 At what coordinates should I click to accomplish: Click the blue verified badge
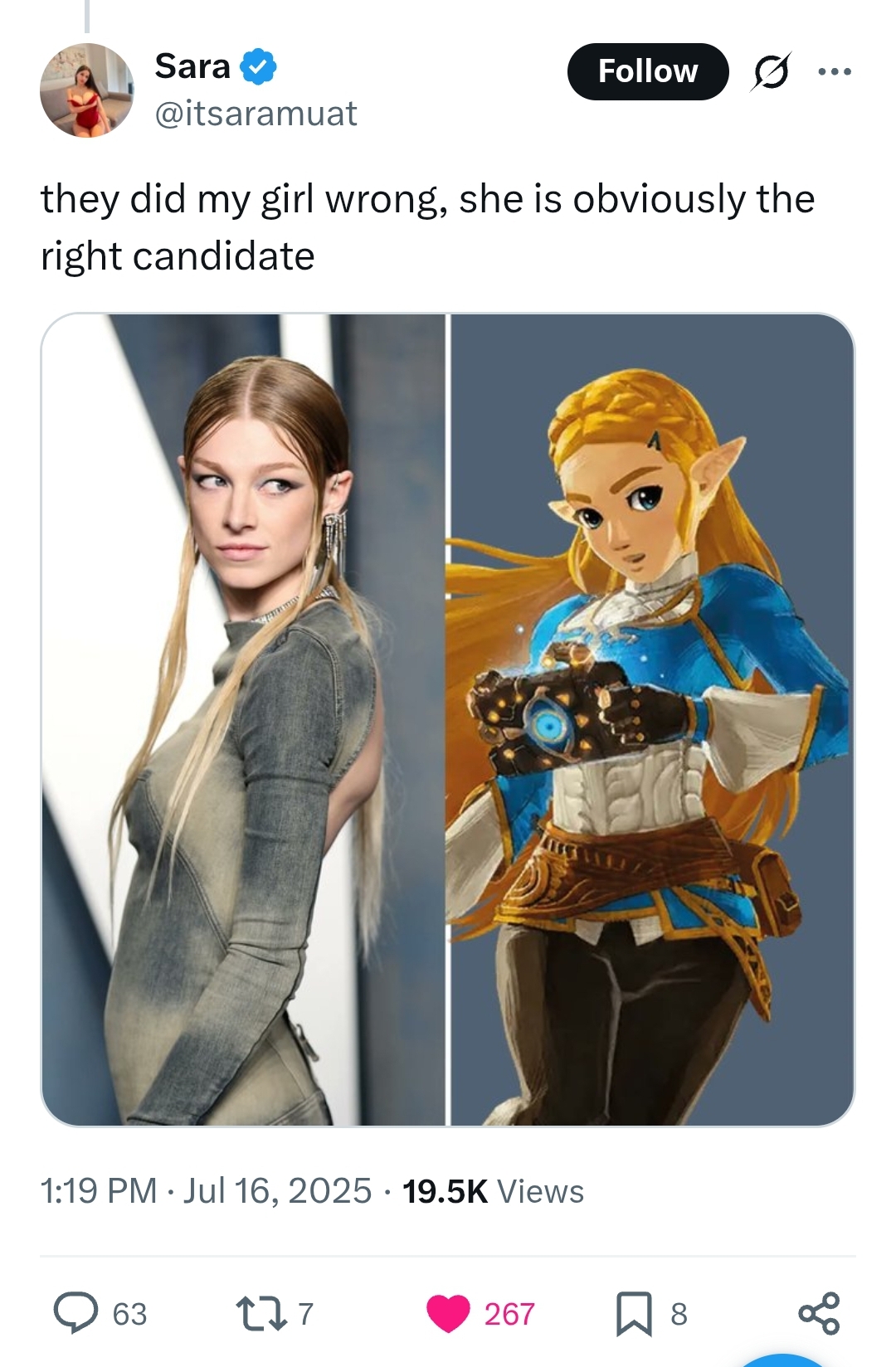[x=258, y=67]
